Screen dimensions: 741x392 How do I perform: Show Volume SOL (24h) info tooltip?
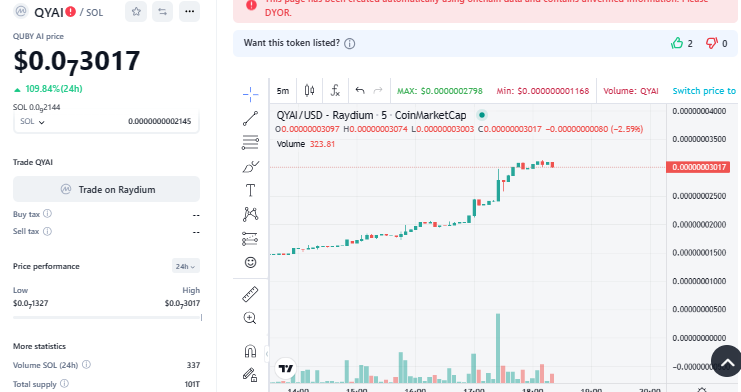86,365
